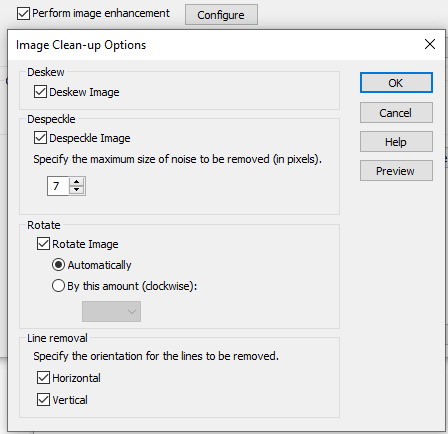Choose By this amount (clockwise) option
Image resolution: width=448 pixels, height=434 pixels.
click(x=58, y=286)
